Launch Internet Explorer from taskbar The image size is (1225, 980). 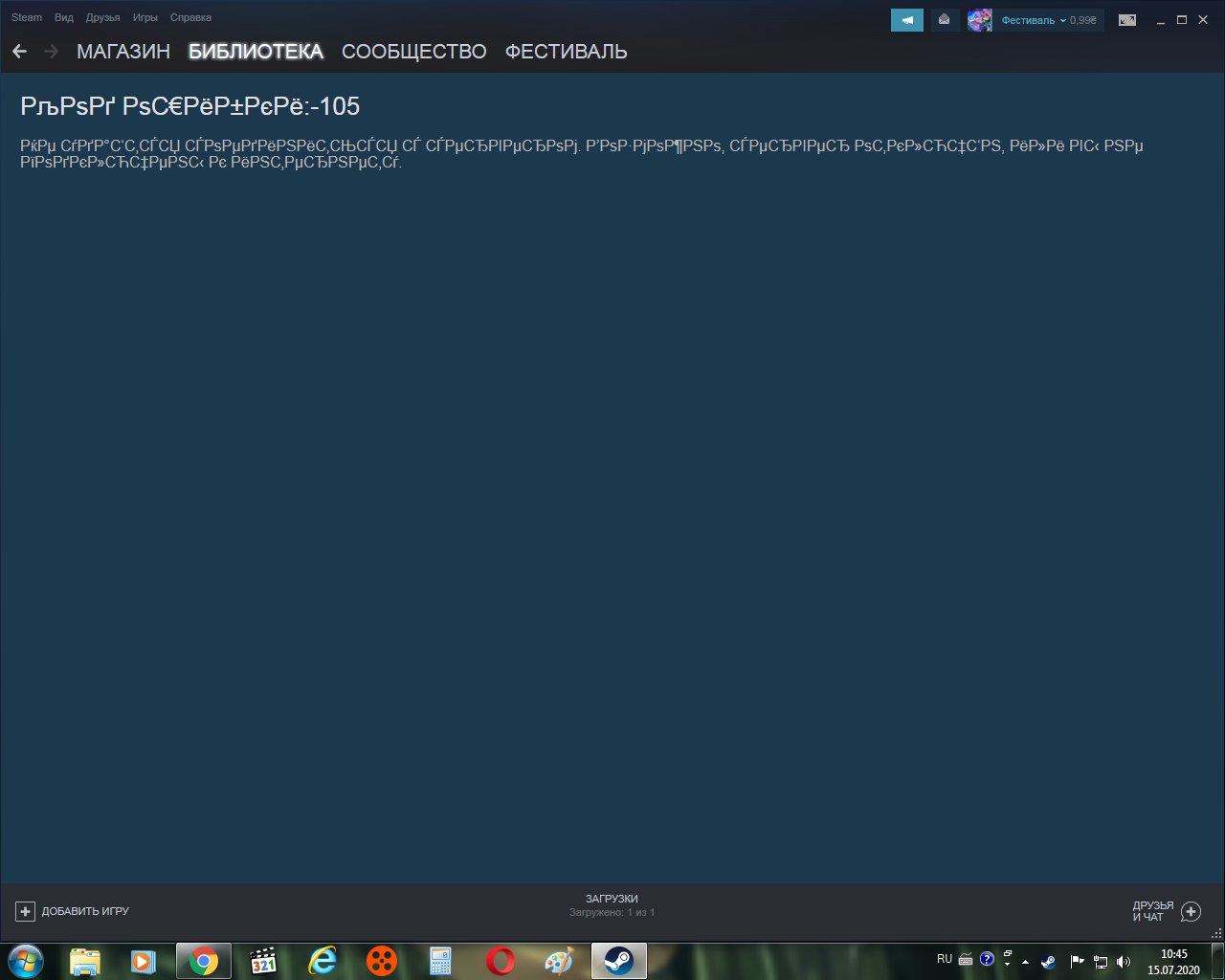[323, 961]
